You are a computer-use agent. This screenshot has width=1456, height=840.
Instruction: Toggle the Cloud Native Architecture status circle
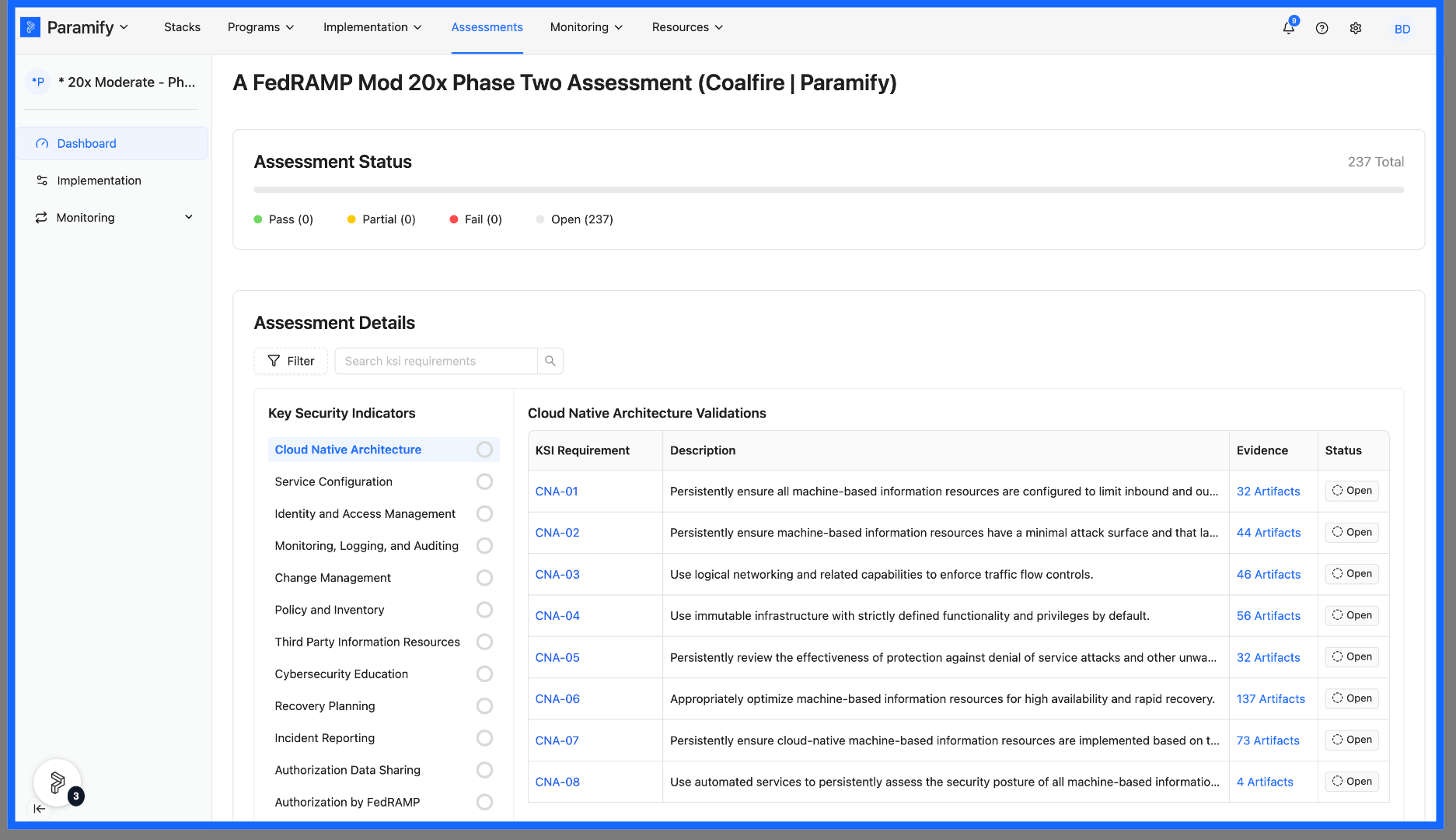coord(484,450)
